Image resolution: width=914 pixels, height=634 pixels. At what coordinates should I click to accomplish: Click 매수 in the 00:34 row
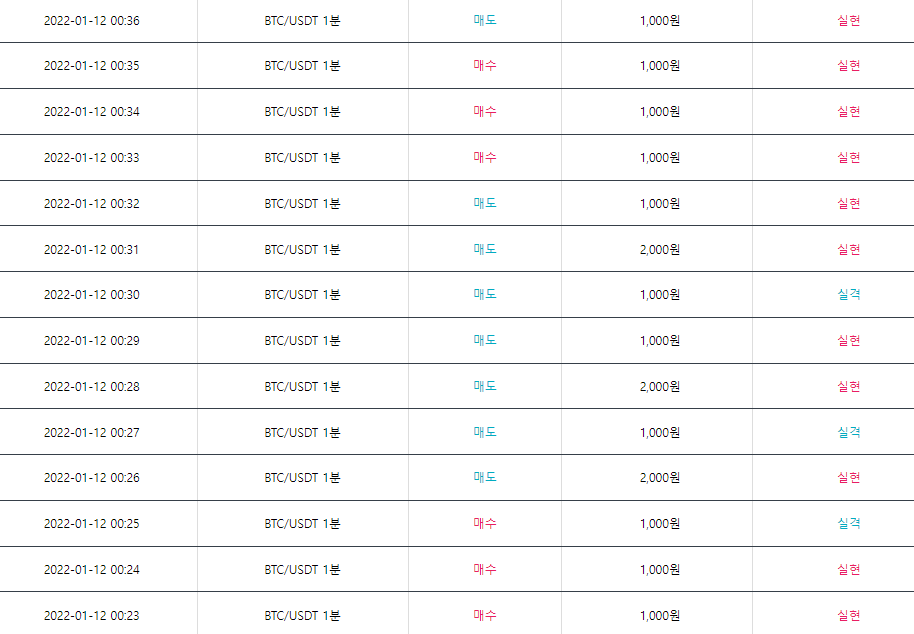coord(484,112)
